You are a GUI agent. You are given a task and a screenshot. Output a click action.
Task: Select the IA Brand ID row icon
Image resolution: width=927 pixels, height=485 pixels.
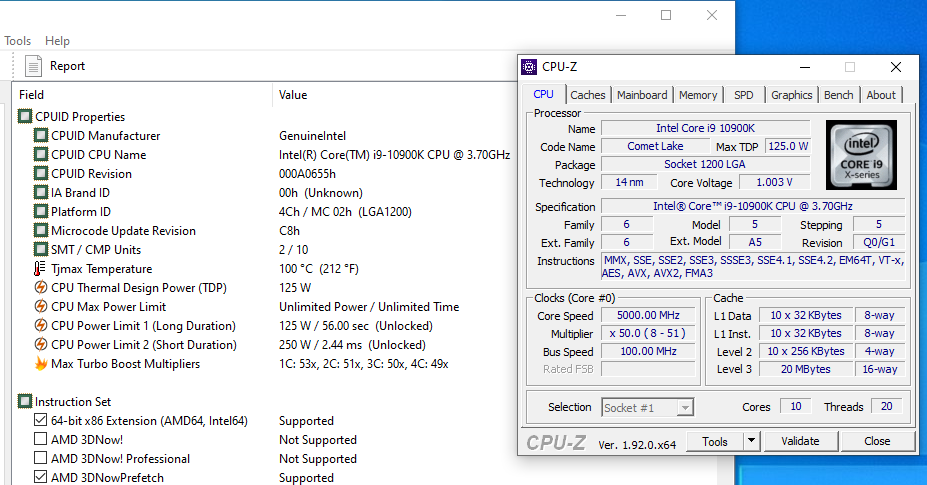coord(41,192)
